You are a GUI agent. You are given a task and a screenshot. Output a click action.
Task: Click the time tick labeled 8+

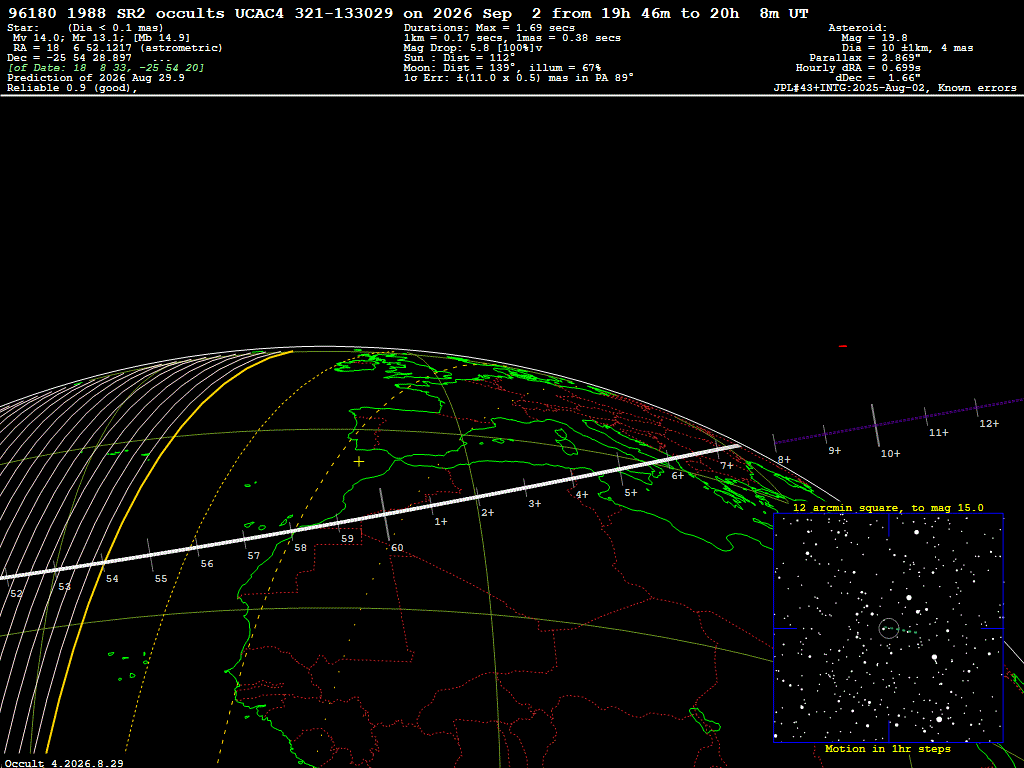tap(784, 460)
